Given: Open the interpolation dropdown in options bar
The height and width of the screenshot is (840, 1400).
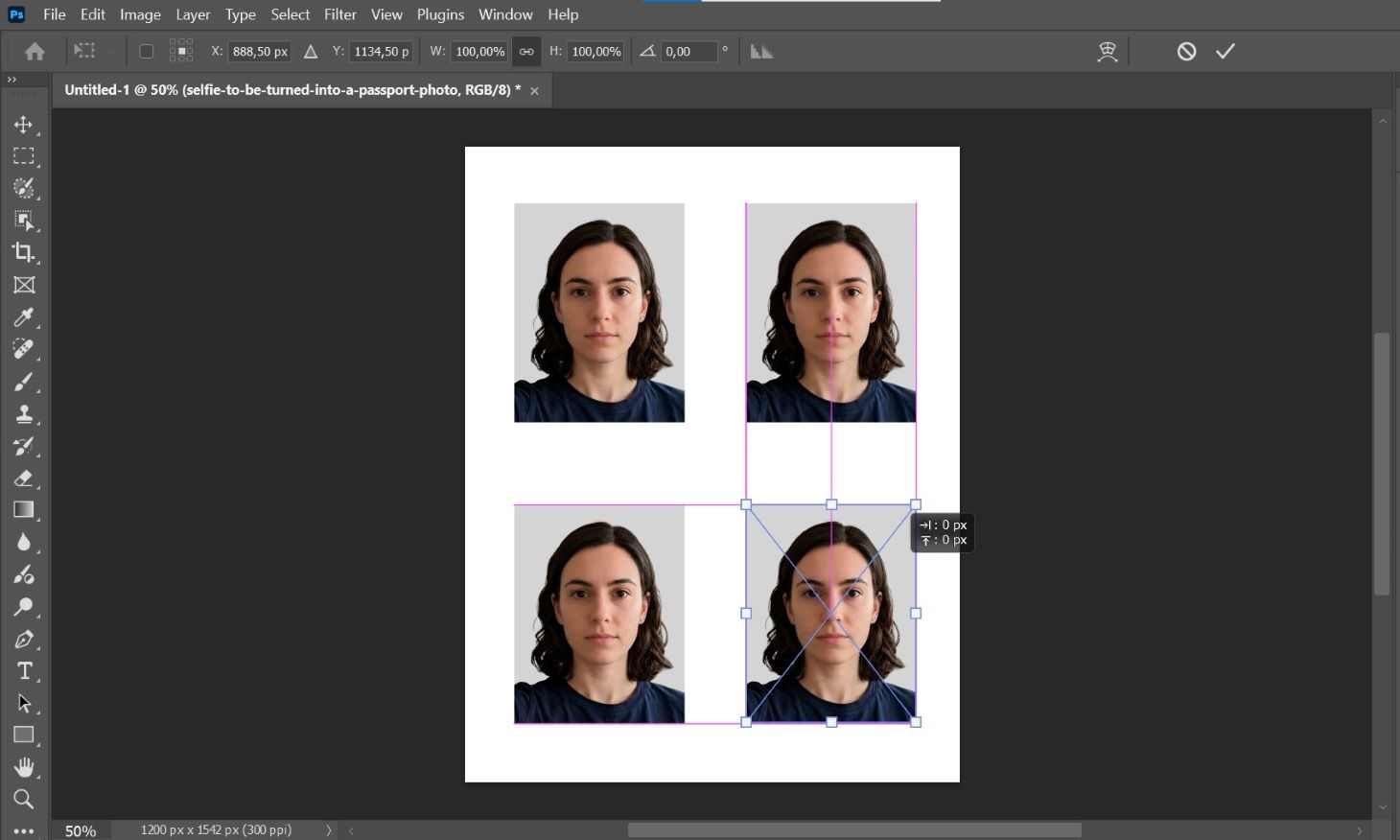Looking at the screenshot, I should (x=761, y=51).
